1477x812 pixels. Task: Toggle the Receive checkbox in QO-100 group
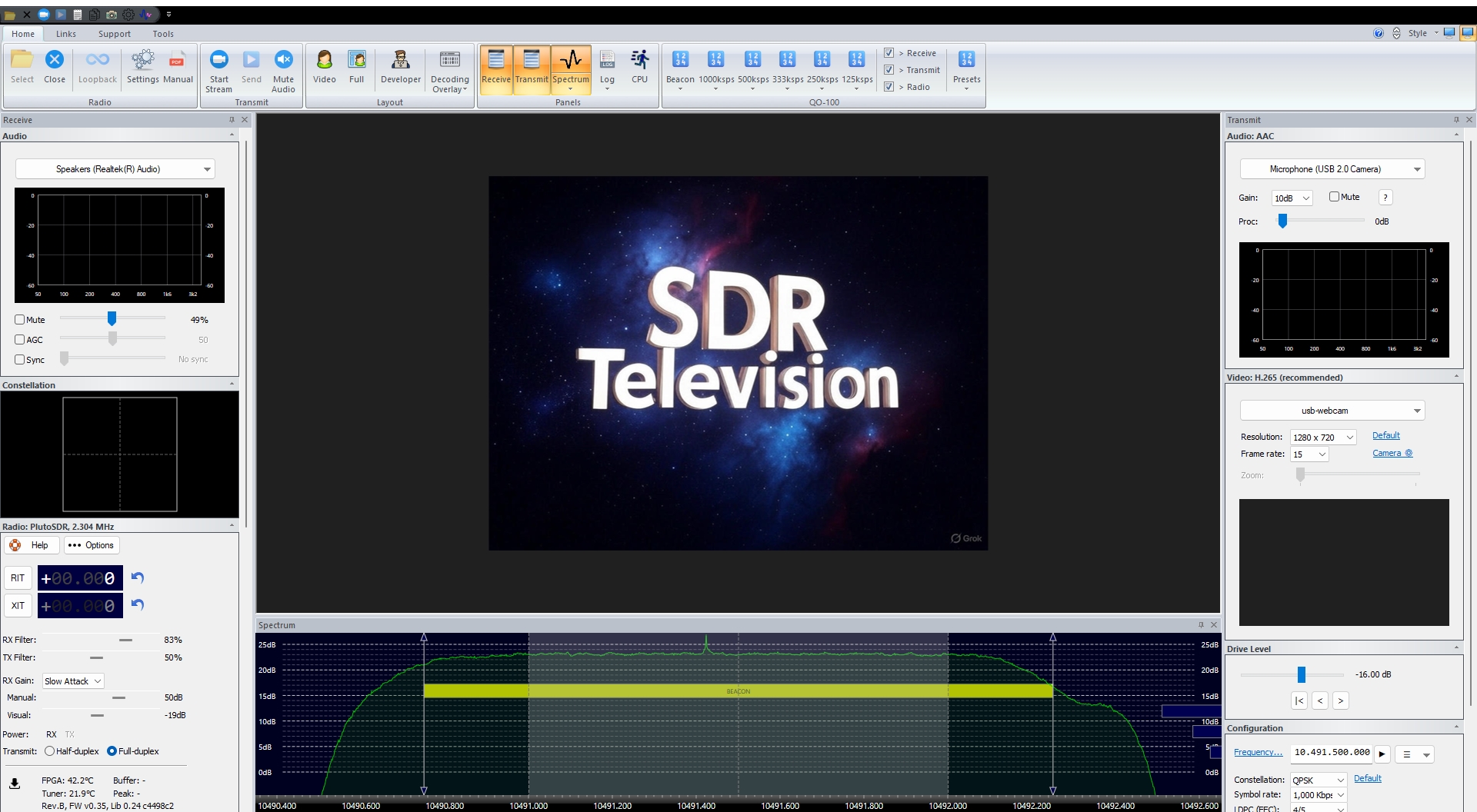tap(889, 53)
